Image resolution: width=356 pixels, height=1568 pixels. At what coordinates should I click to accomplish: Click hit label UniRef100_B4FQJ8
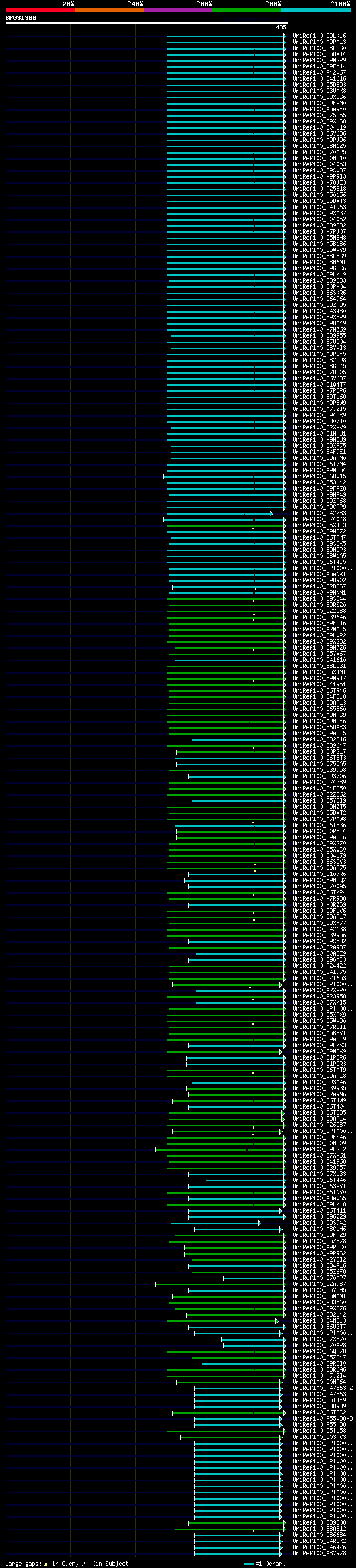pyautogui.click(x=319, y=697)
